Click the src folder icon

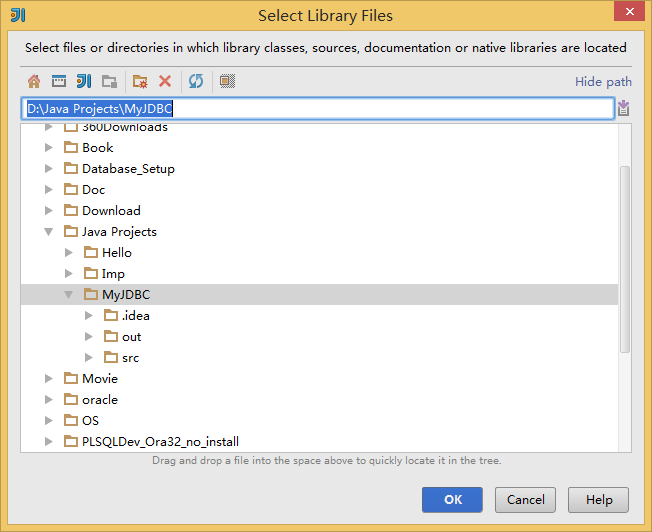click(111, 357)
